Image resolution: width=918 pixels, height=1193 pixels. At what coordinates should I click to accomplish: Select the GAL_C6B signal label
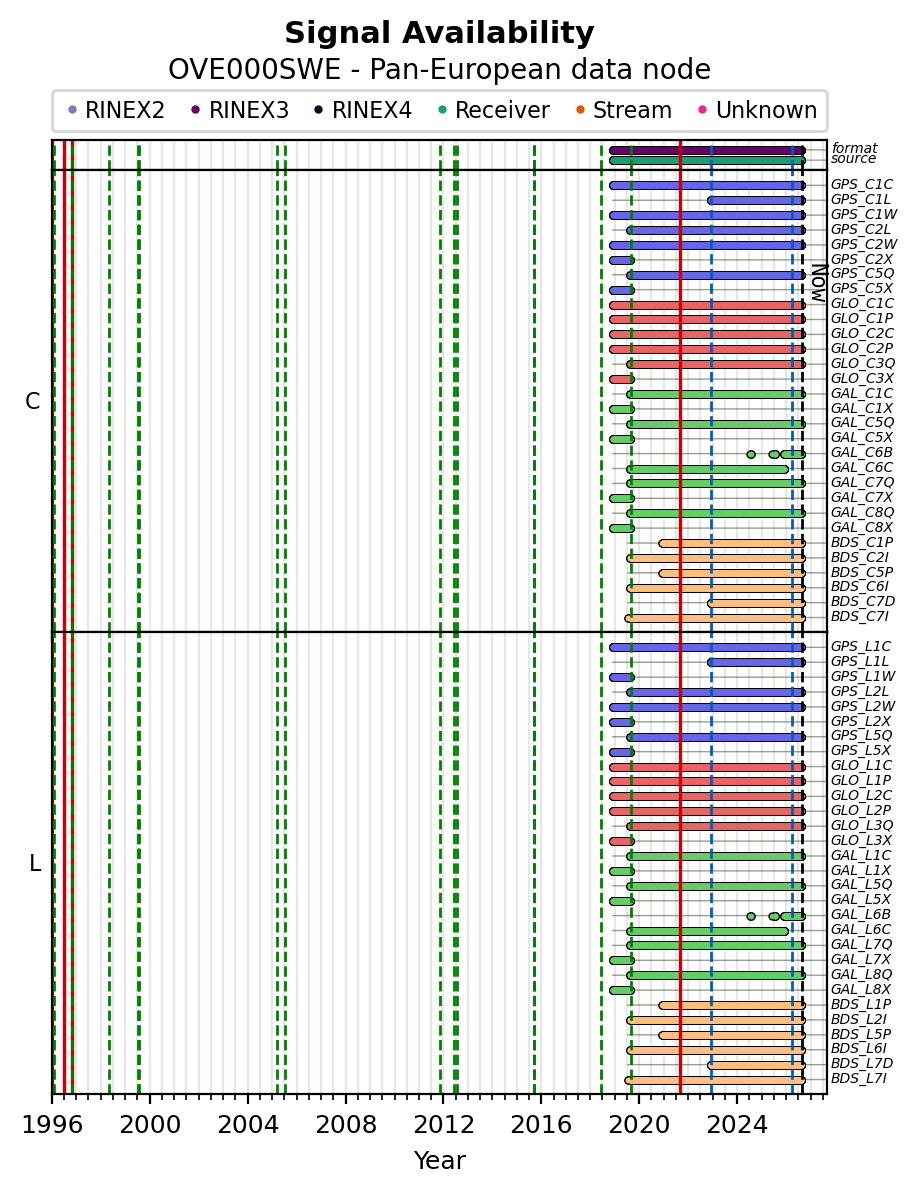pos(862,453)
